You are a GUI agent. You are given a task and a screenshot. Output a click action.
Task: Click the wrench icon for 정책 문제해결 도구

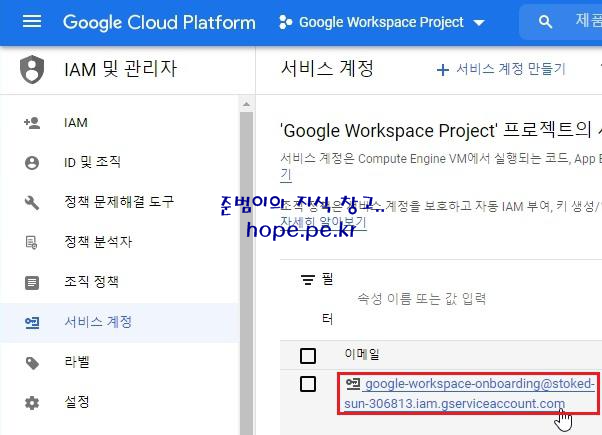point(32,203)
